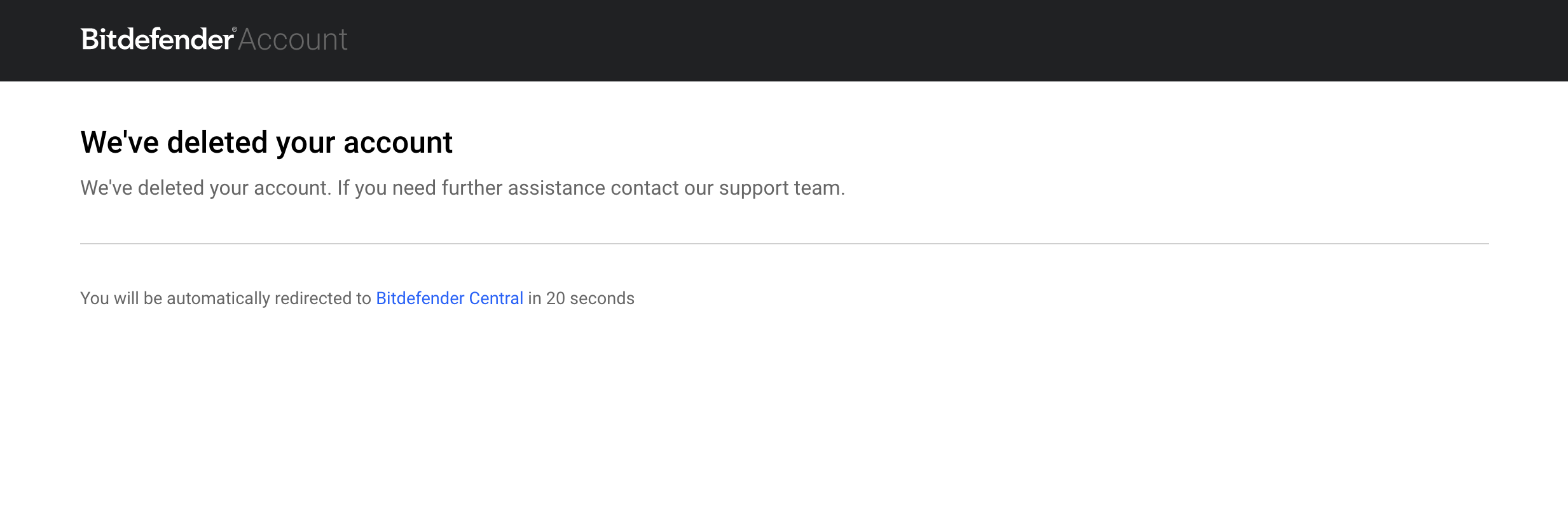This screenshot has height=523, width=1568.
Task: Click the 'We've deleted your account' heading
Action: point(266,142)
